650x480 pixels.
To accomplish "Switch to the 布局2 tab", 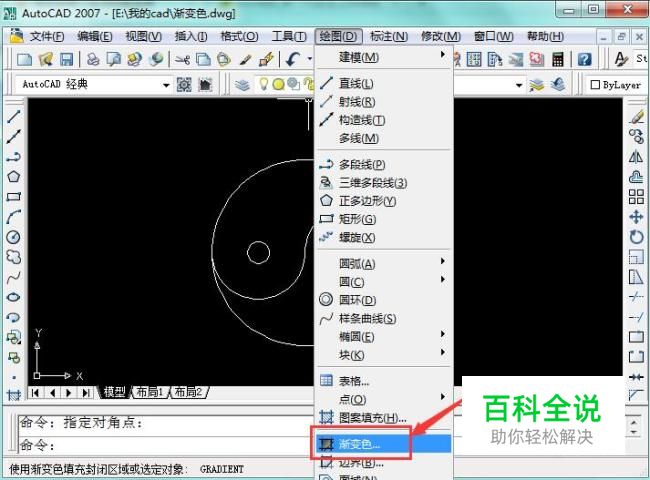I will pyautogui.click(x=188, y=392).
